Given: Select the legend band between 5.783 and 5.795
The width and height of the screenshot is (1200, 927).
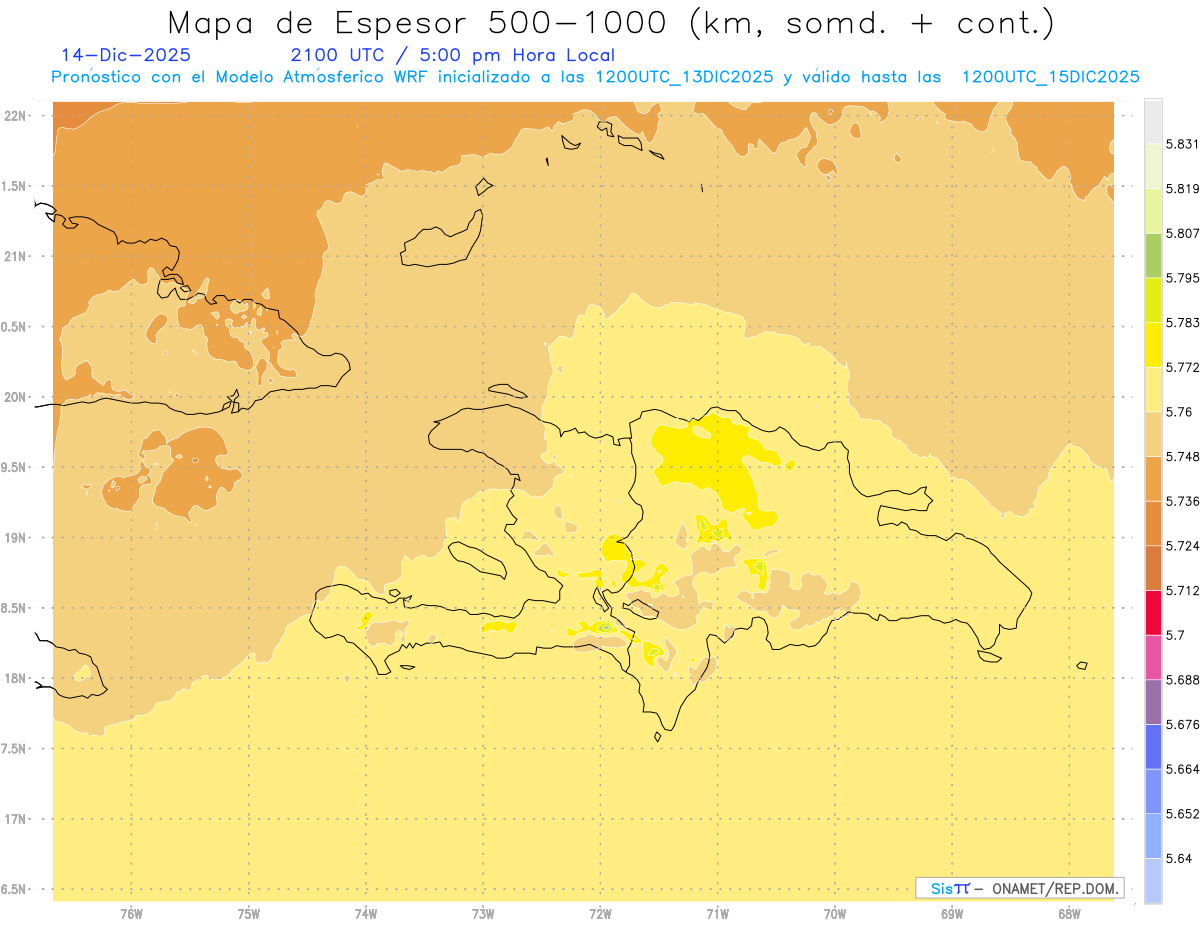Looking at the screenshot, I should click(1153, 300).
